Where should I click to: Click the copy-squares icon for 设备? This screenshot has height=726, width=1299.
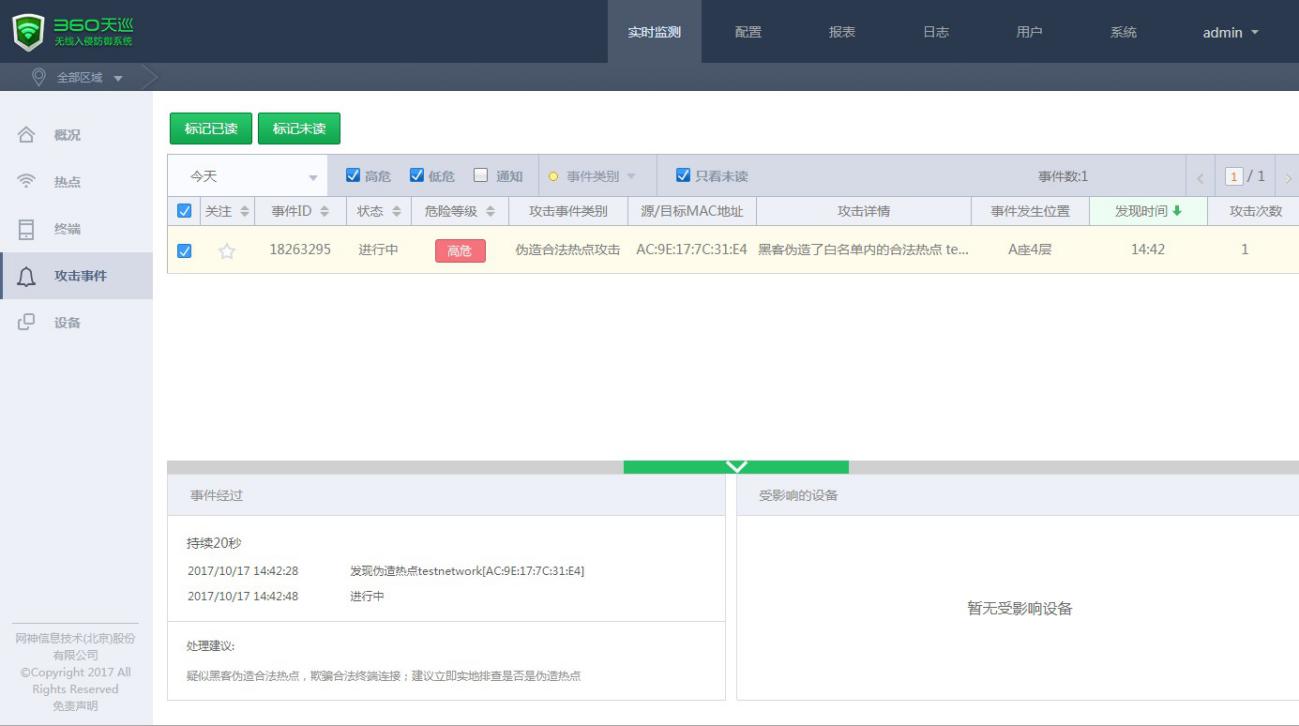(27, 322)
